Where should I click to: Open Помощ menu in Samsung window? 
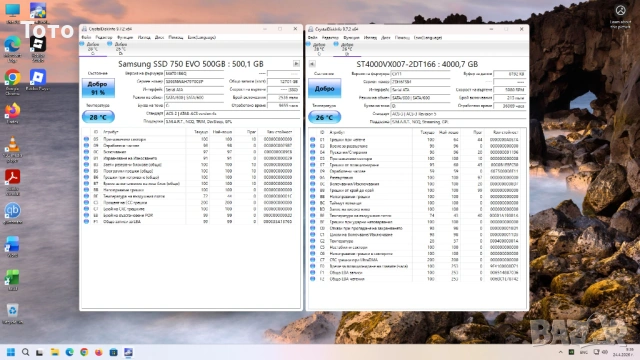point(176,38)
